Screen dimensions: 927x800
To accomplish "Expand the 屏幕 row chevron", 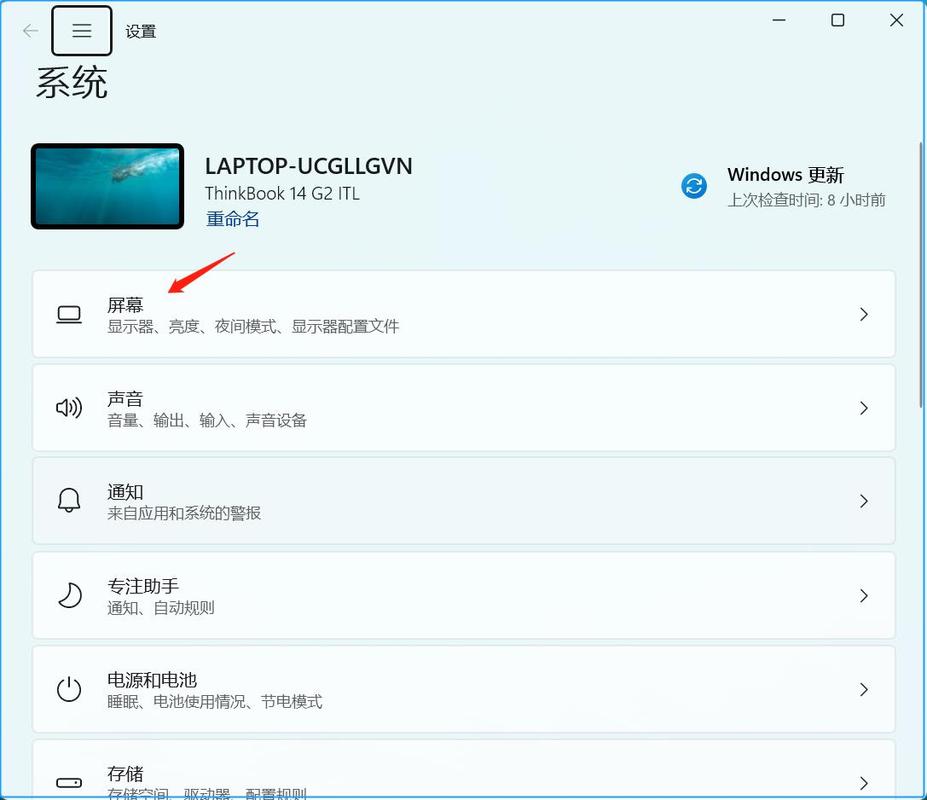I will coord(864,314).
